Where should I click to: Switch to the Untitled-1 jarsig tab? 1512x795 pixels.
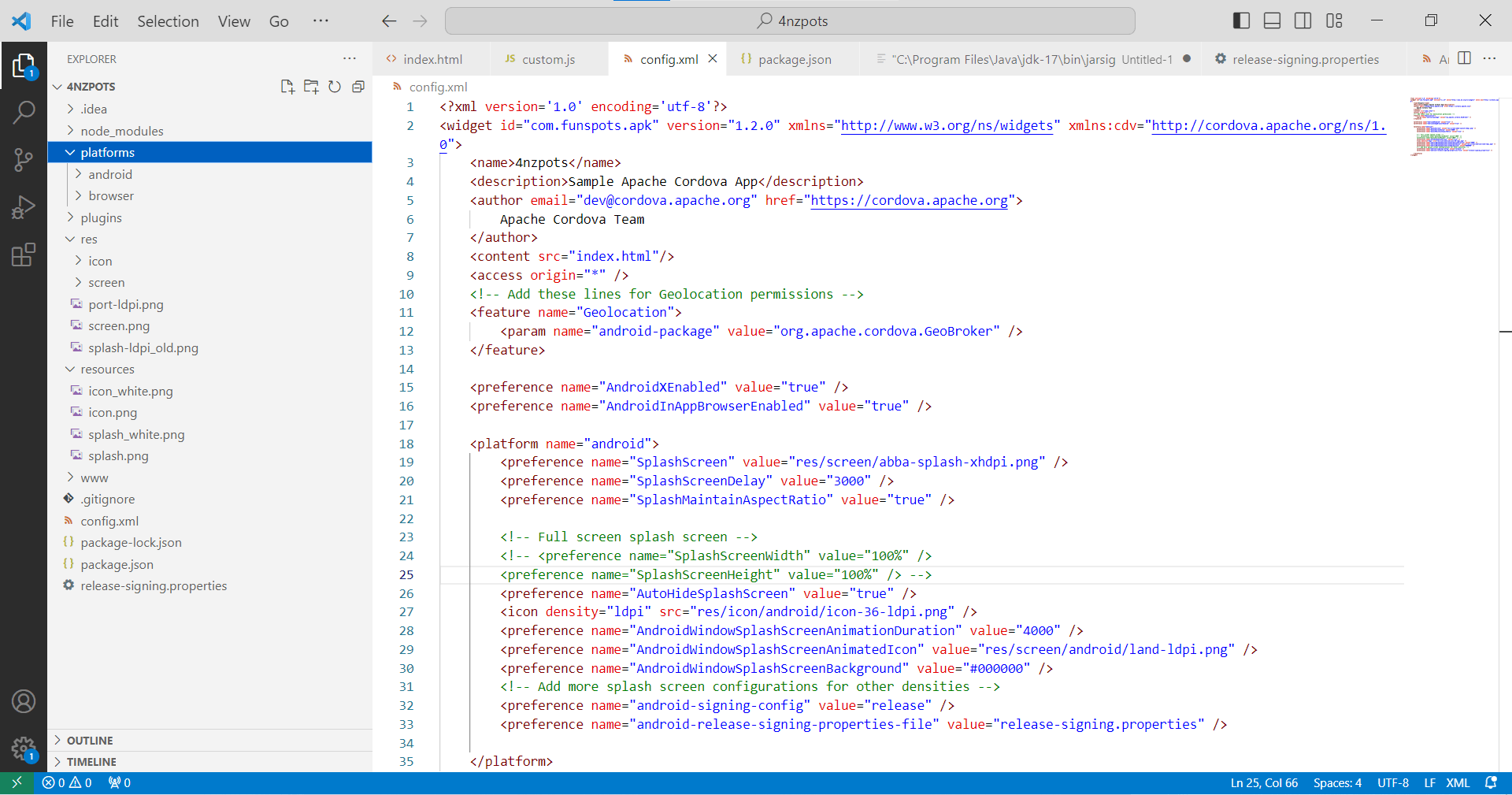(1032, 59)
